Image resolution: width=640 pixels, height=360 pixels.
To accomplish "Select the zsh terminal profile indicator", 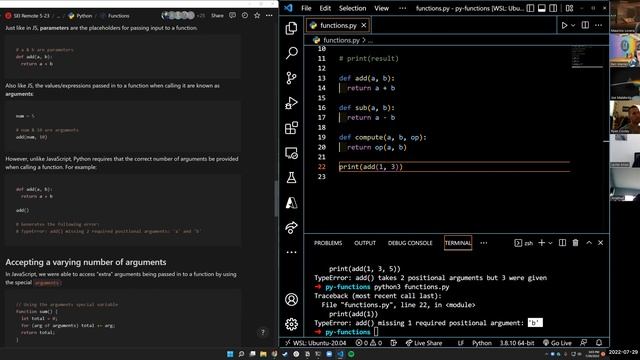I will coord(524,243).
